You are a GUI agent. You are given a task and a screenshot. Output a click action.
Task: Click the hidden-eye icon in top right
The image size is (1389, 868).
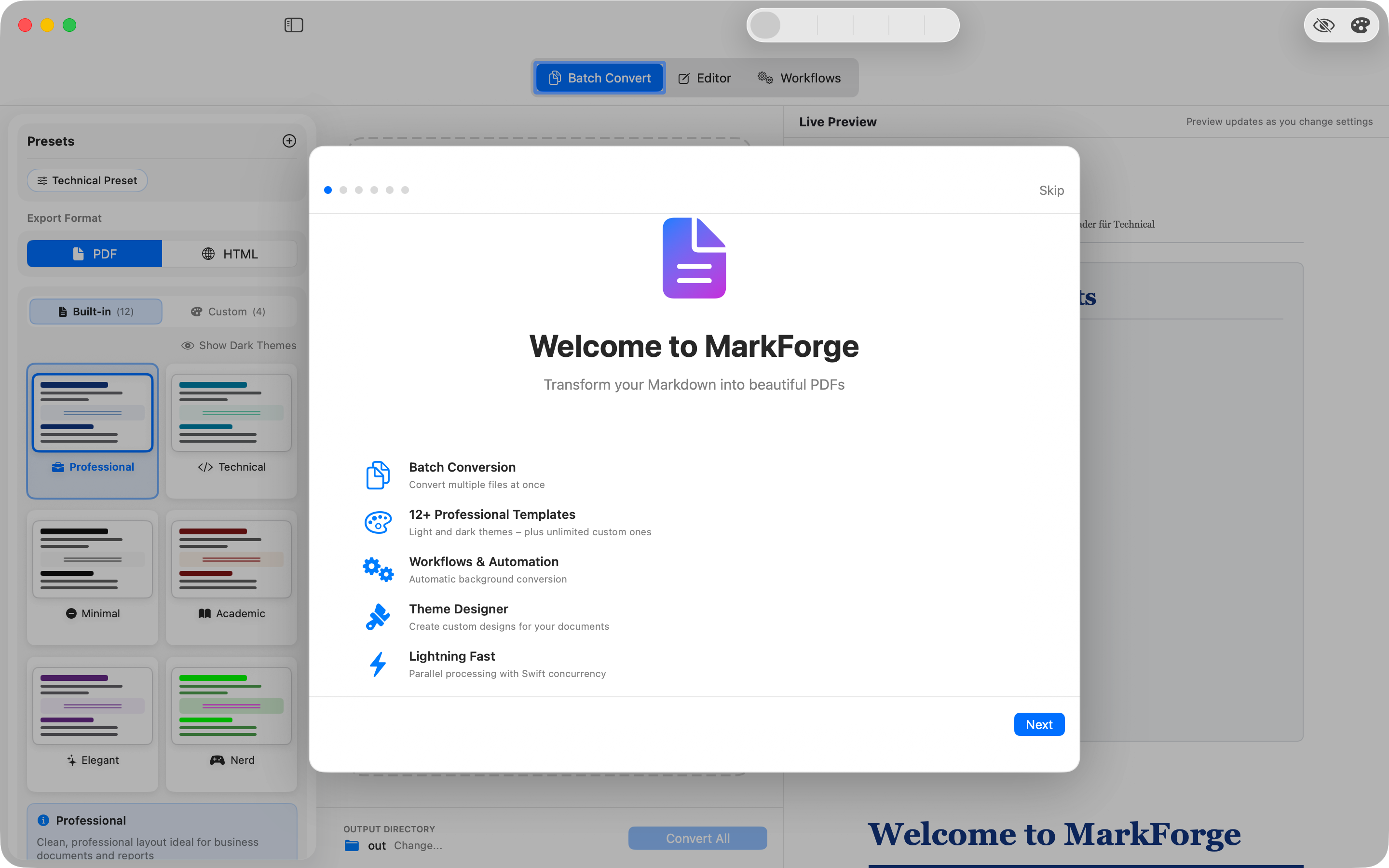(1323, 25)
